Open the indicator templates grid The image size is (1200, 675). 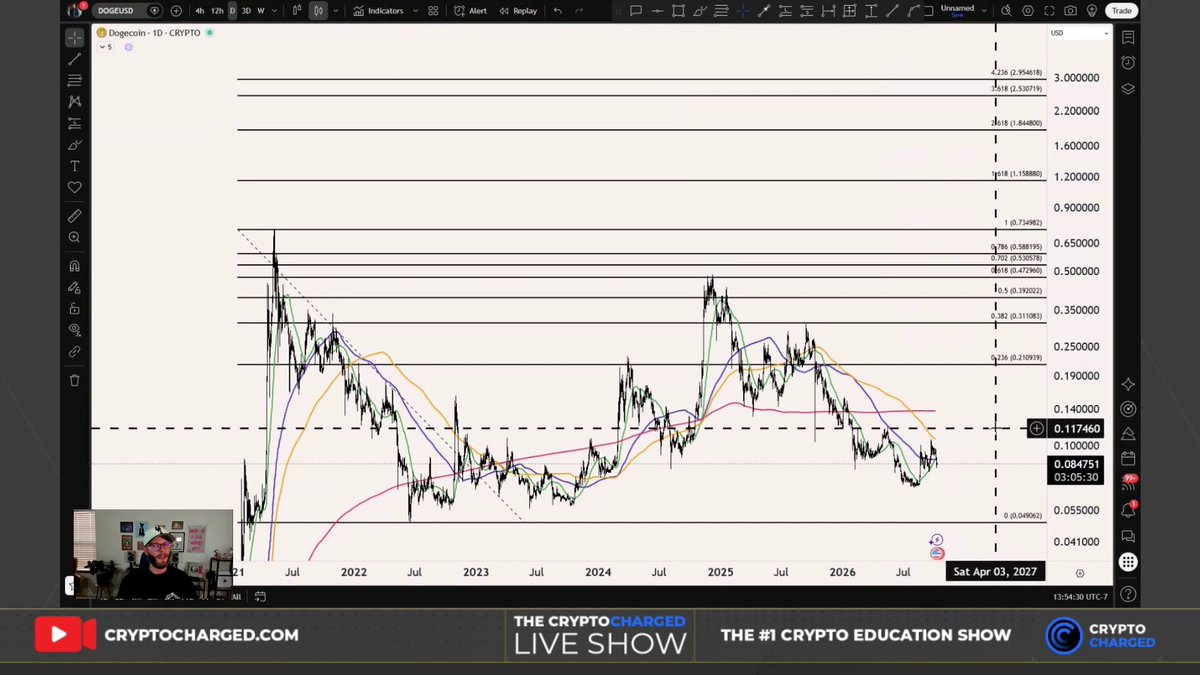click(x=433, y=11)
